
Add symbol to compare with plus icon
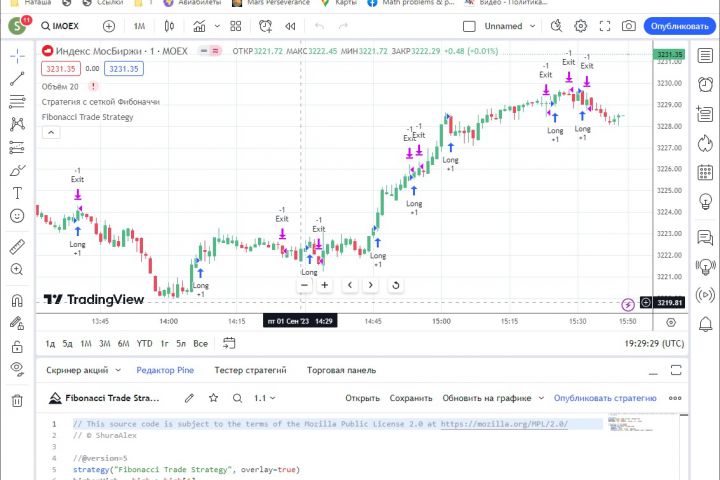[x=109, y=26]
